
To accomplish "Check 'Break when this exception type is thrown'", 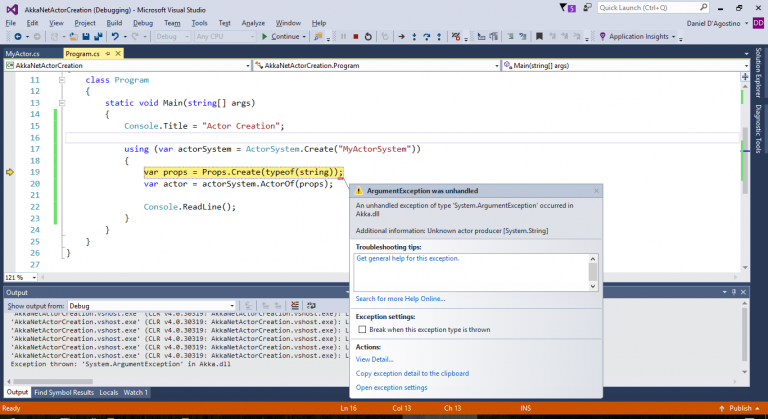I will pos(362,329).
